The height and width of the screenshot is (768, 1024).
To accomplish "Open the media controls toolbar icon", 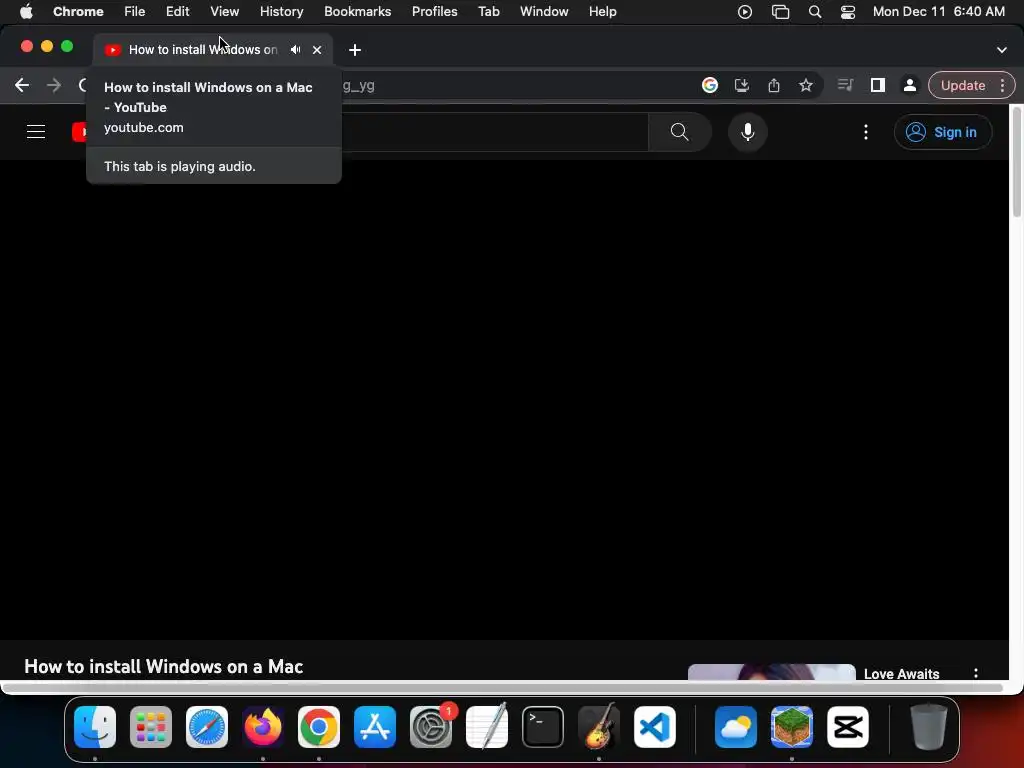I will tap(845, 85).
